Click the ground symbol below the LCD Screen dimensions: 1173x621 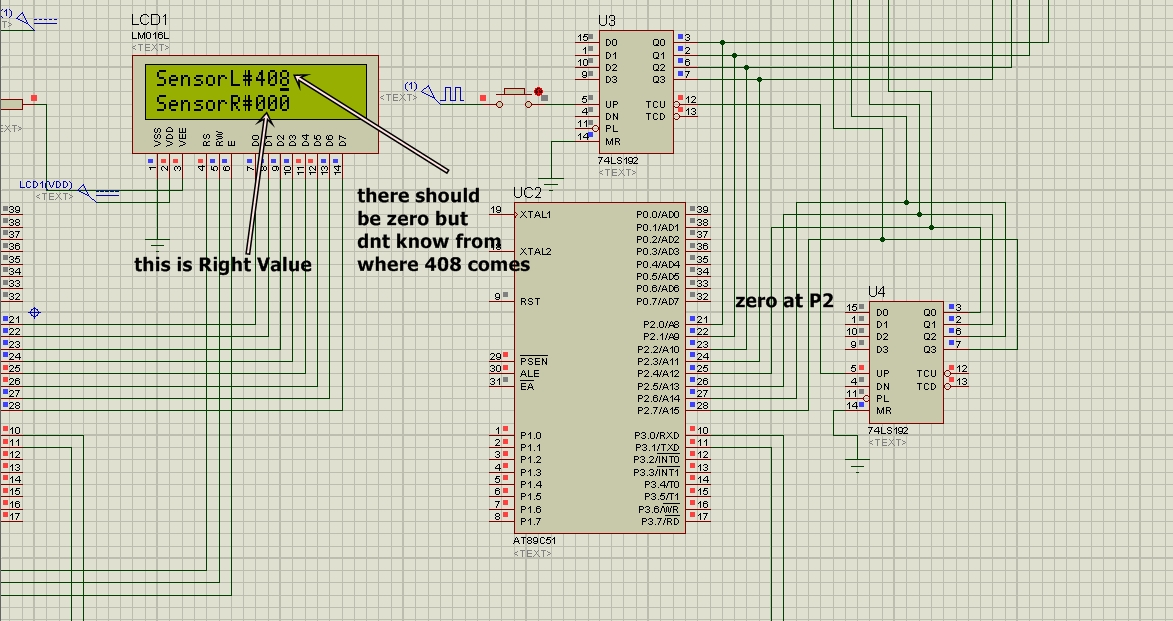click(x=157, y=245)
